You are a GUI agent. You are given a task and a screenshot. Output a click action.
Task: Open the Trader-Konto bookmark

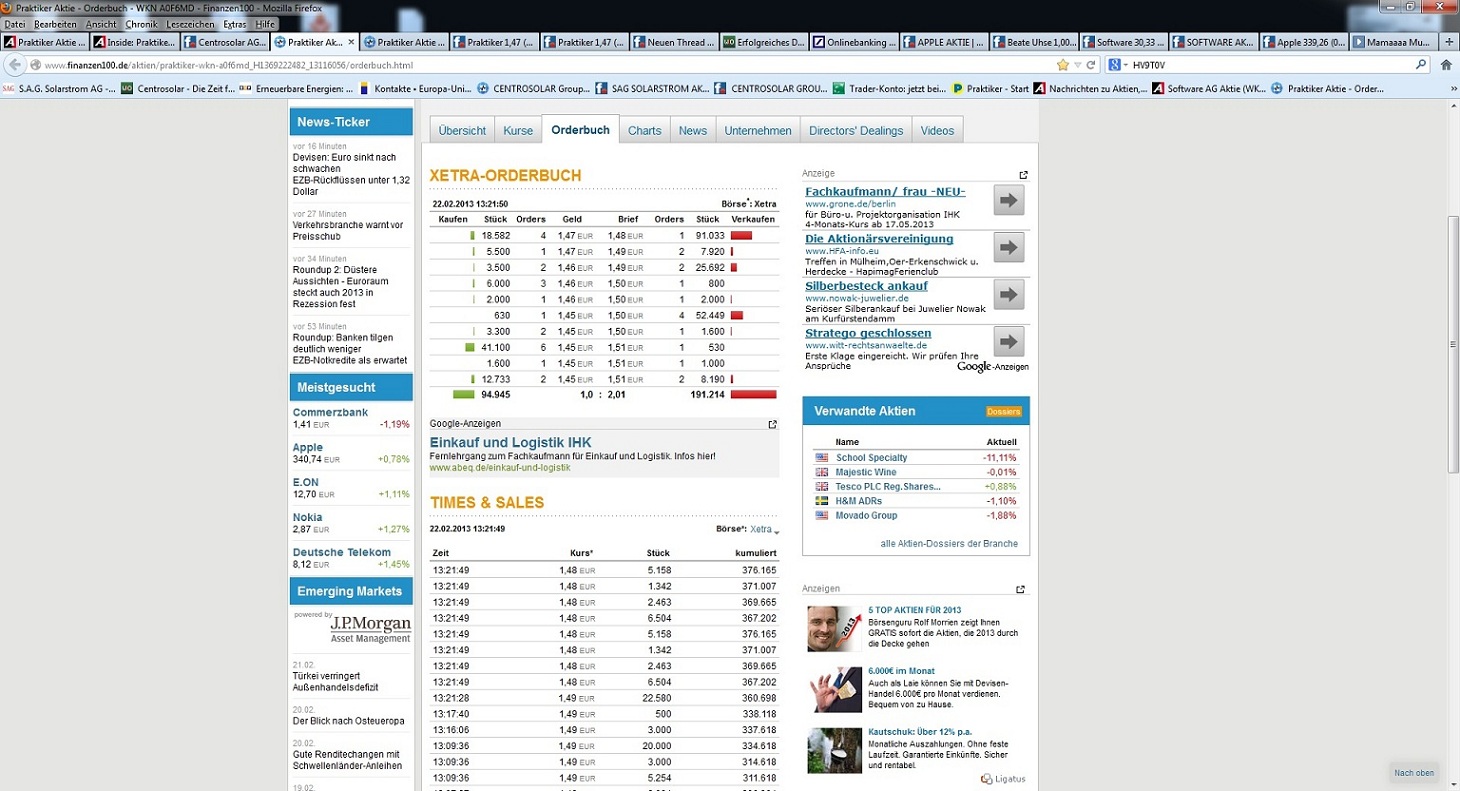point(889,88)
